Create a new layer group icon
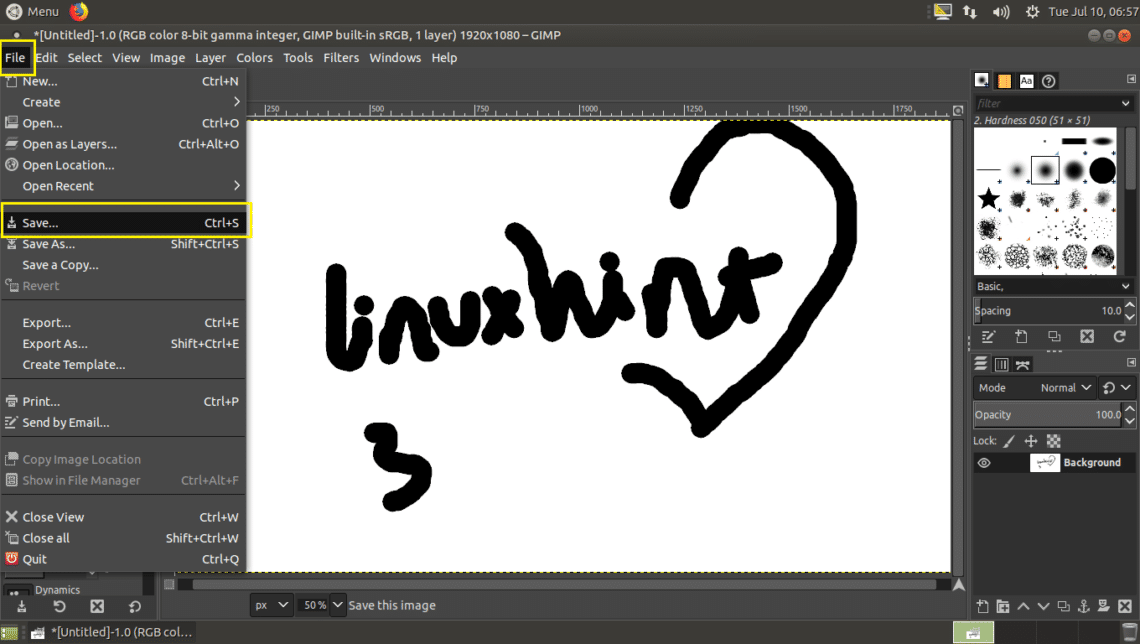1140x644 pixels. coord(1003,606)
